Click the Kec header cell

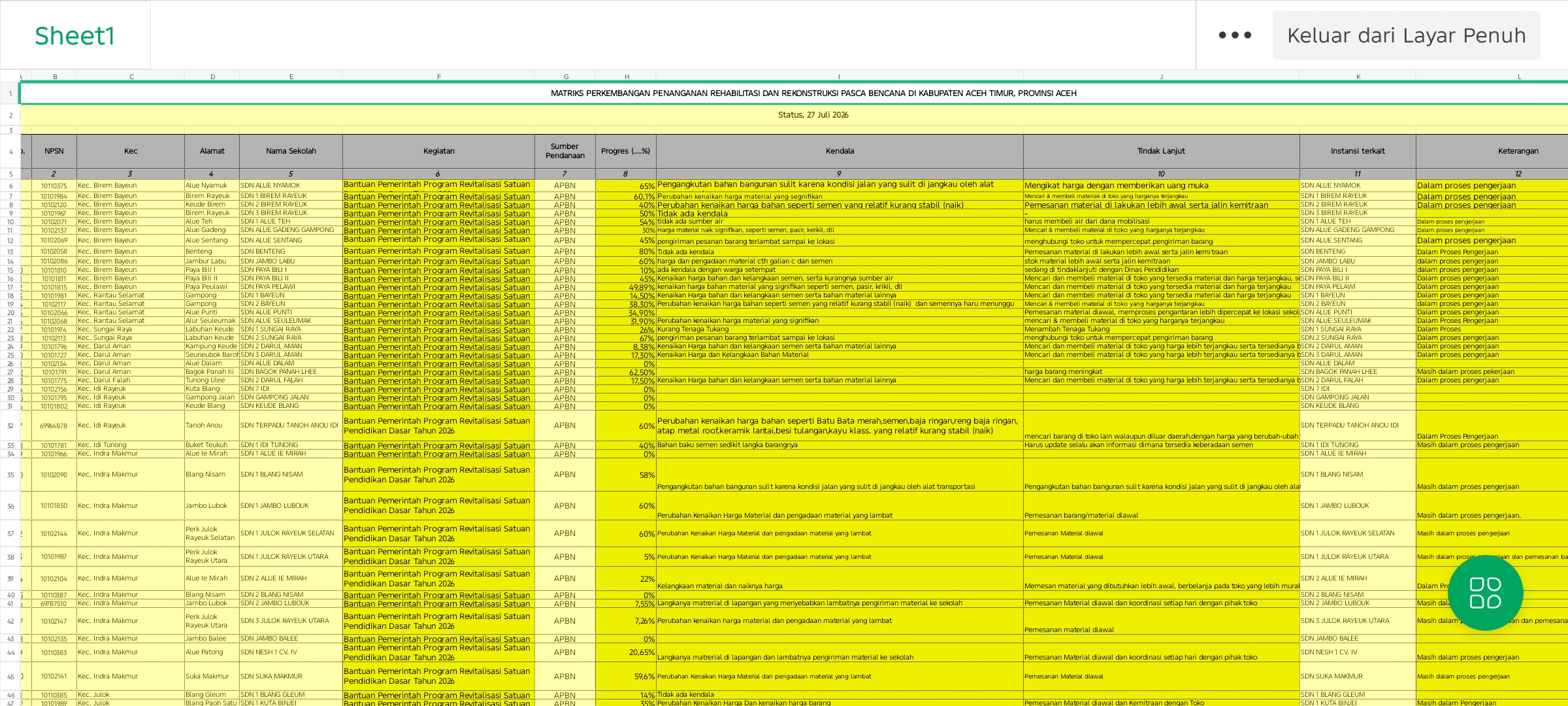[131, 151]
